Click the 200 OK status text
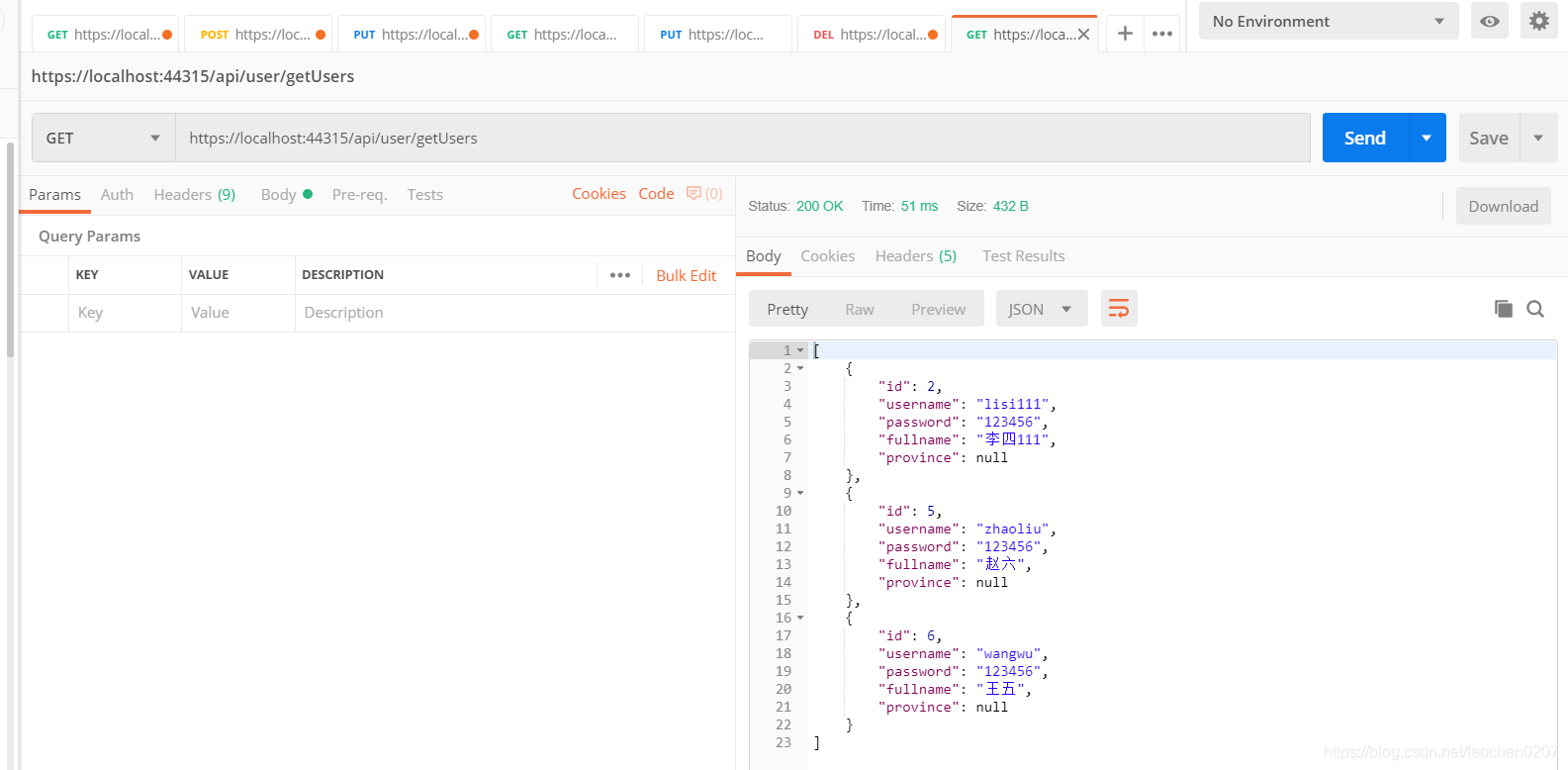Screen dimensions: 1568x770 [819, 206]
